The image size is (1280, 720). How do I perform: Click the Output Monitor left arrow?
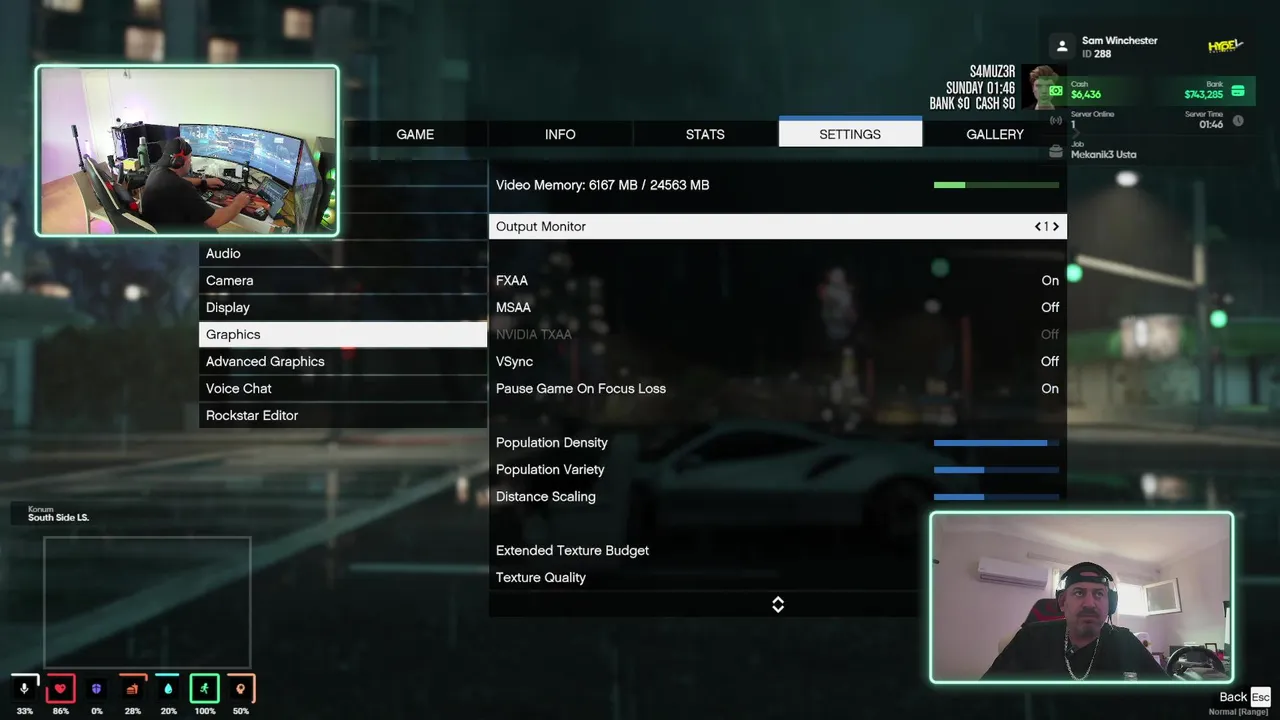(1038, 227)
